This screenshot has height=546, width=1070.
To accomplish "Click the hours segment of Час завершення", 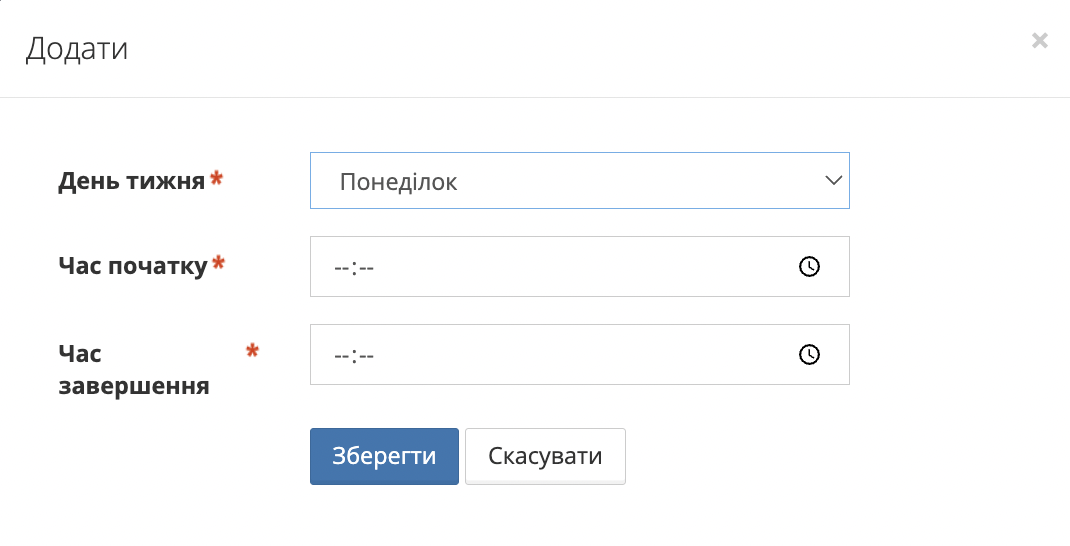I will point(341,355).
